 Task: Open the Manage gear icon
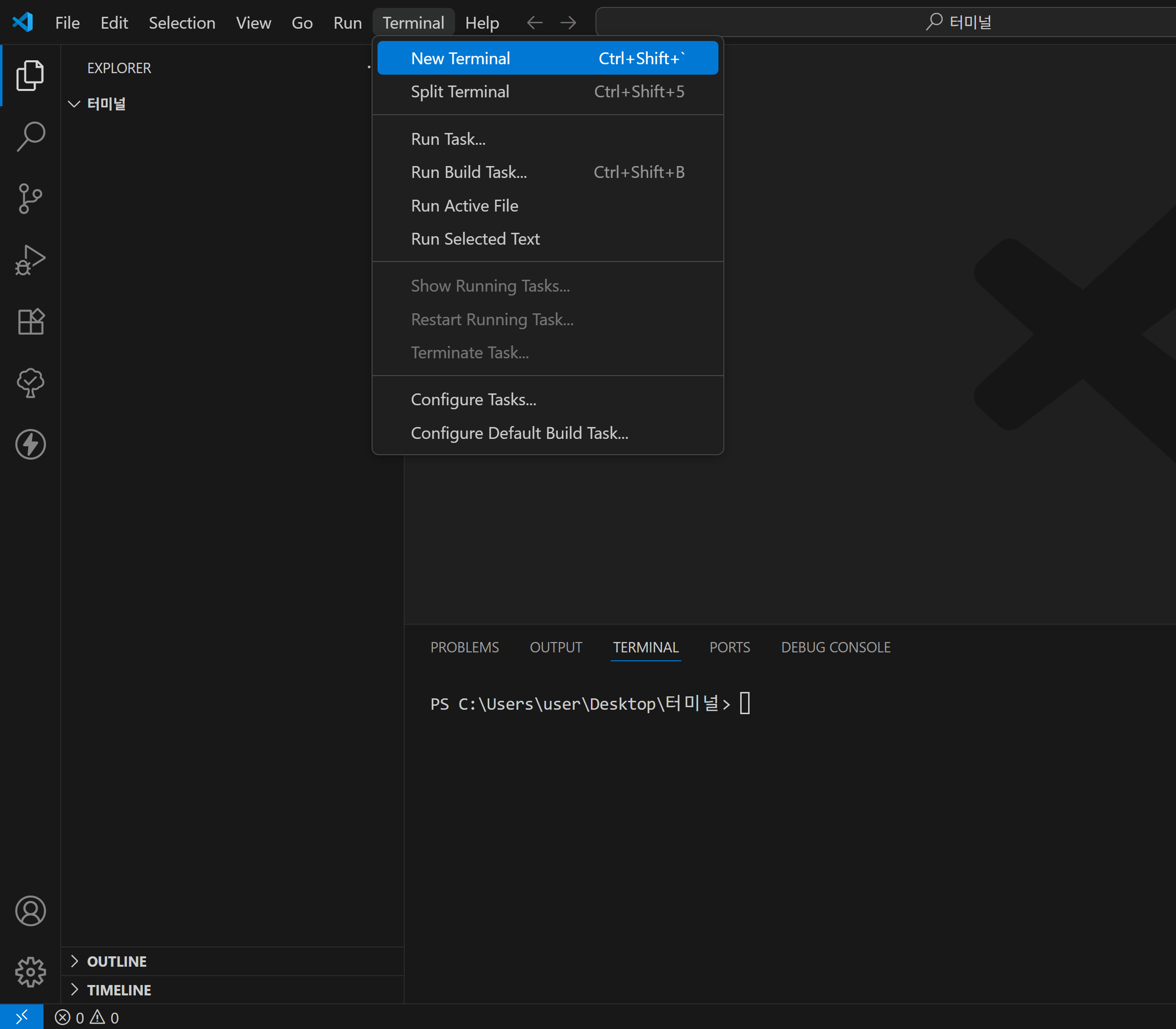pos(30,972)
